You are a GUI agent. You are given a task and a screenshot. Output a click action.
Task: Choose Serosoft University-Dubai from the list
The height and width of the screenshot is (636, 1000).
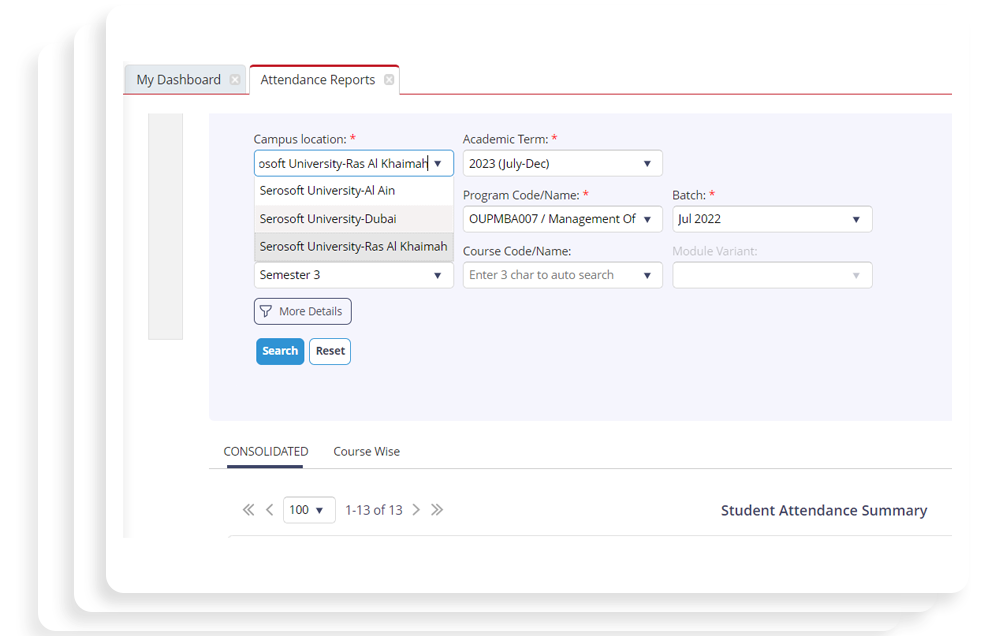pyautogui.click(x=327, y=218)
